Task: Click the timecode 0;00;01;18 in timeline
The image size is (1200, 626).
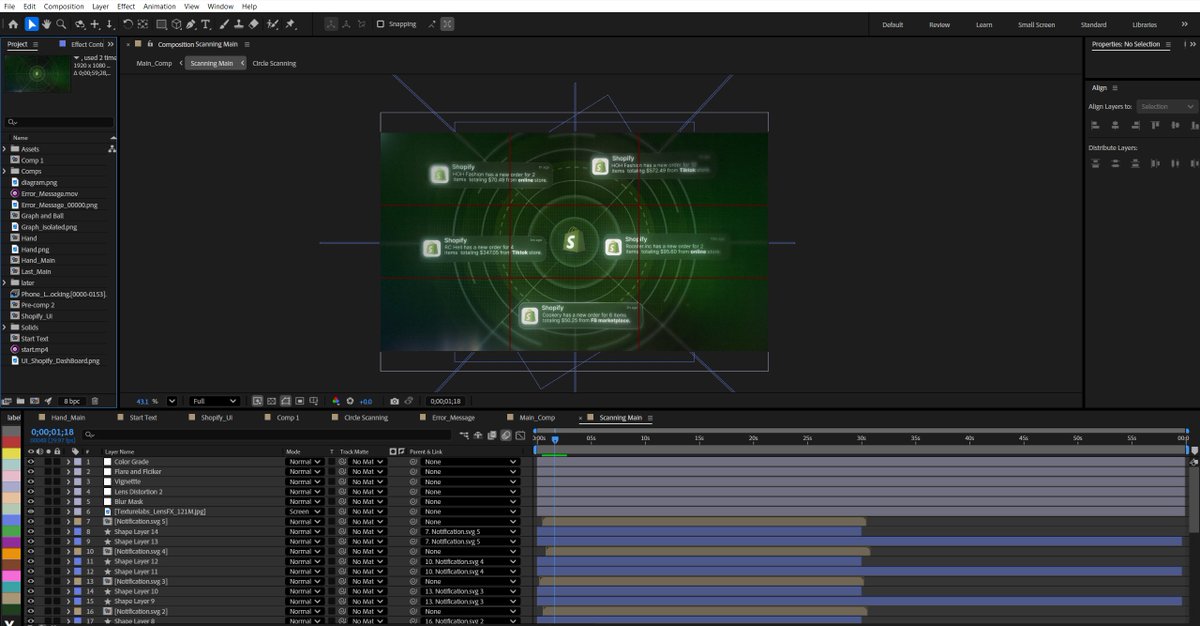Action: pyautogui.click(x=52, y=432)
